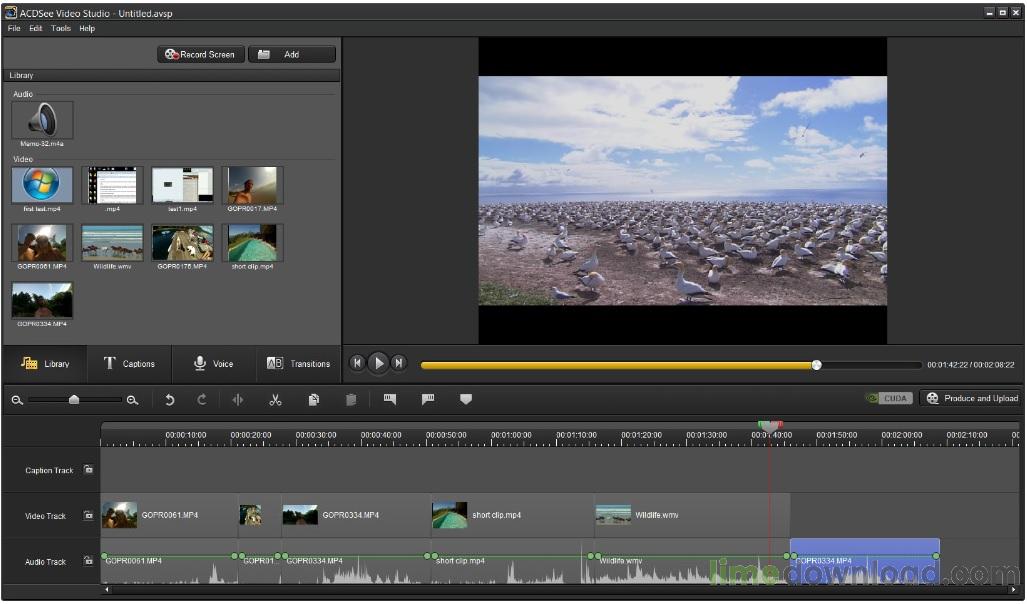The image size is (1027, 604).
Task: Click Produce and Upload
Action: coord(971,398)
